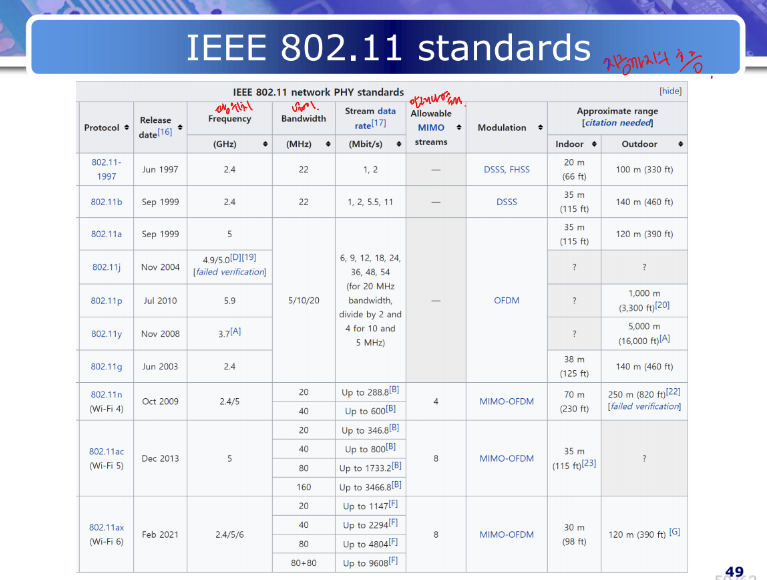767x580 pixels.
Task: Sort by Allowable MIMO streams arrows
Action: [x=459, y=127]
